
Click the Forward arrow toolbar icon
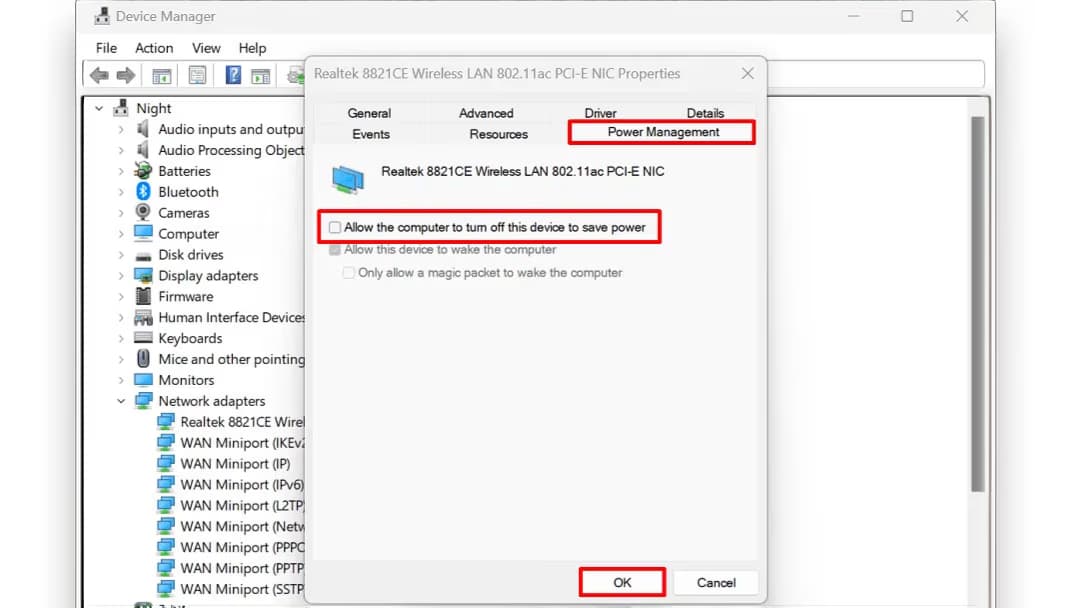[x=125, y=75]
